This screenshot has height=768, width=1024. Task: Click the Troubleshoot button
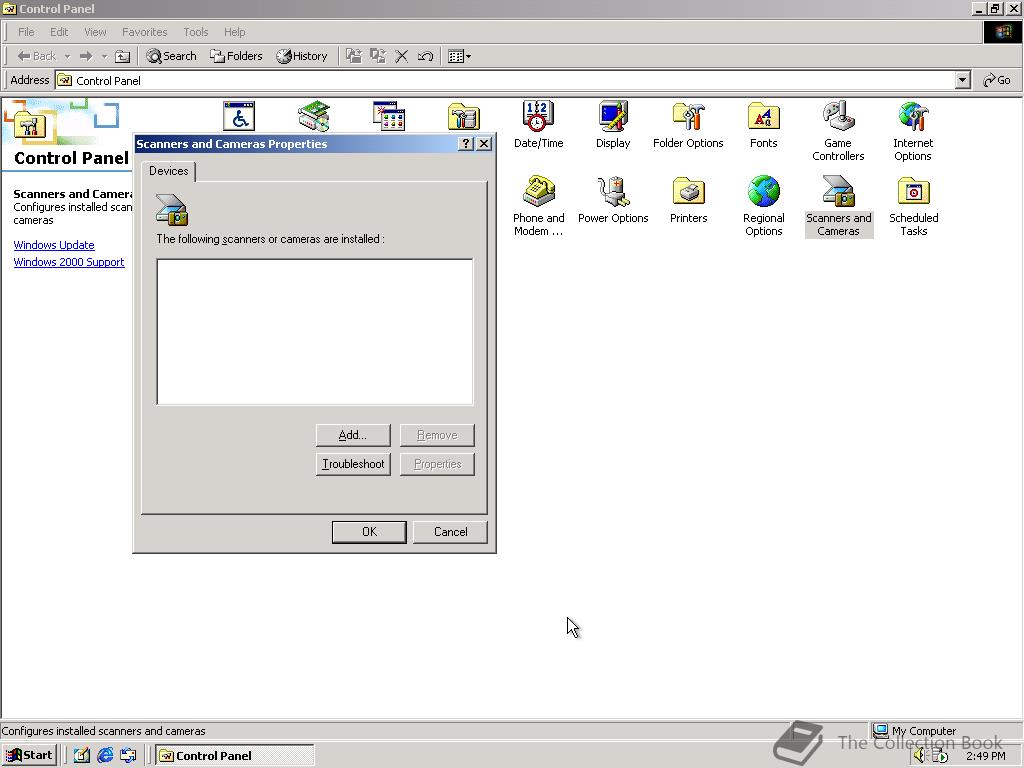coord(353,464)
